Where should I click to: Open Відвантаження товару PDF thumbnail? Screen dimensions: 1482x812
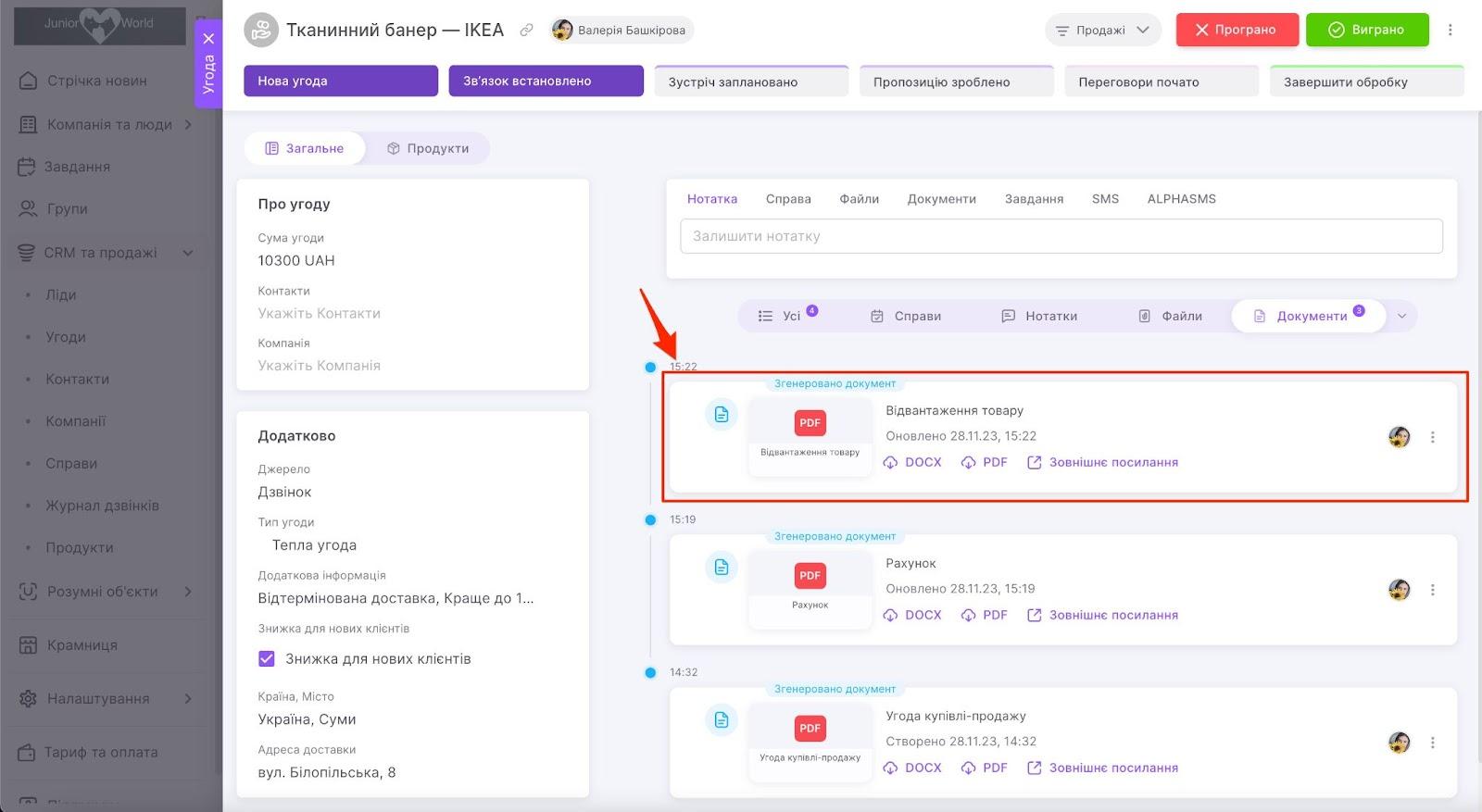pyautogui.click(x=810, y=435)
